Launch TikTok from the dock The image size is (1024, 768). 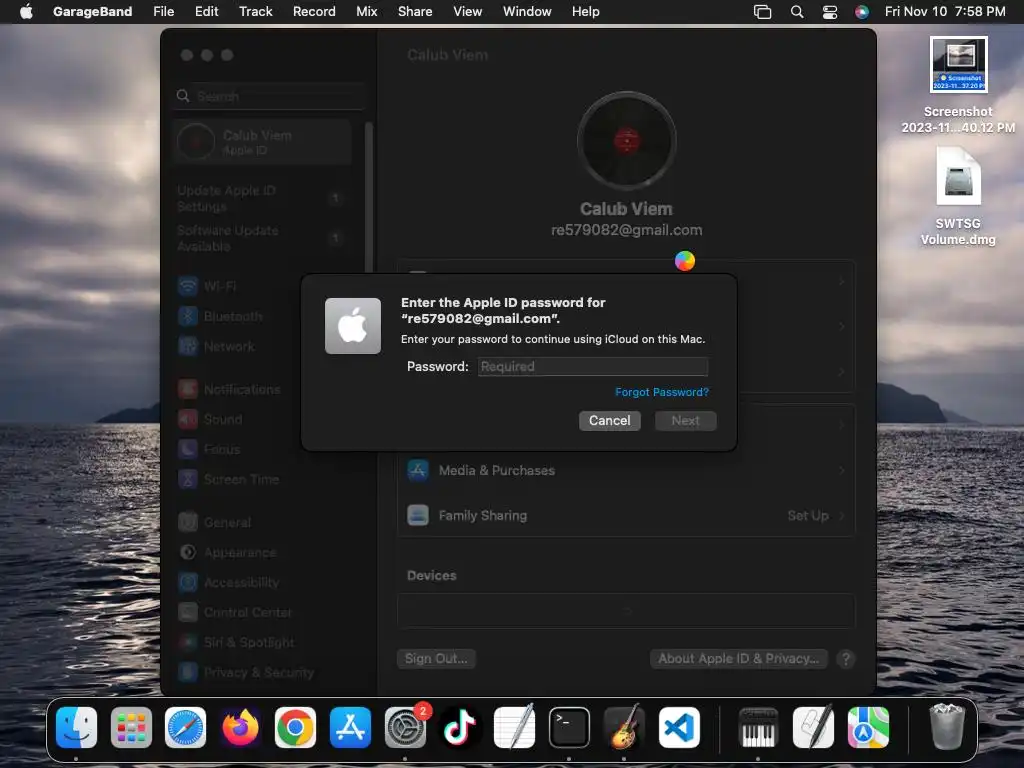pos(460,727)
